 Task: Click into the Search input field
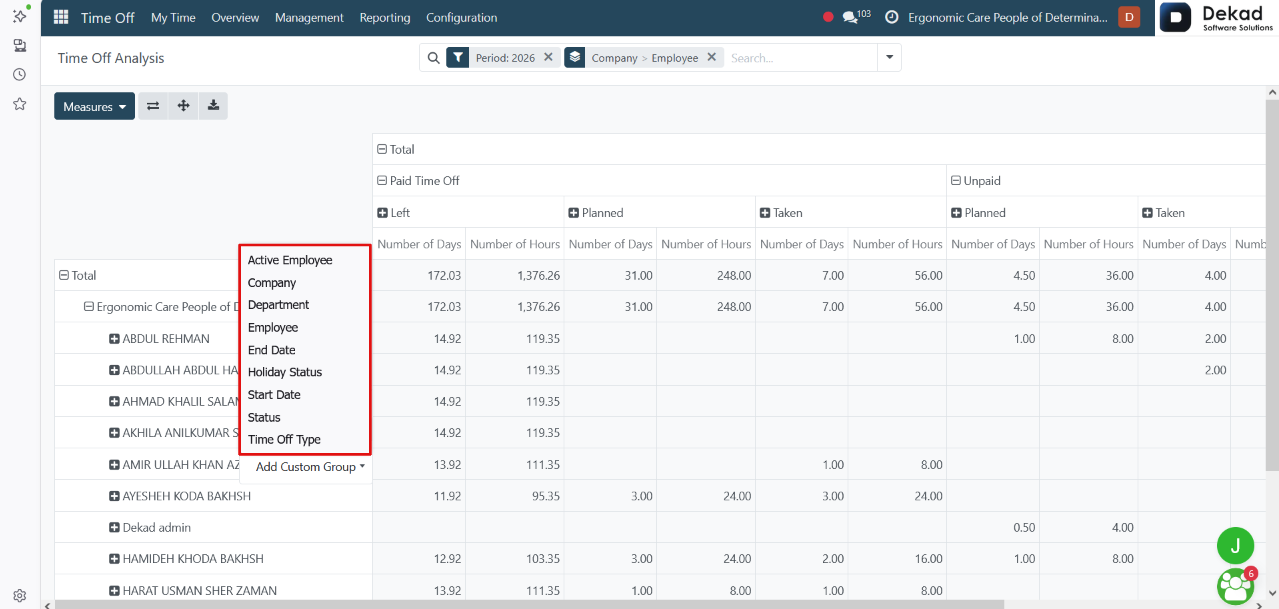pos(801,58)
